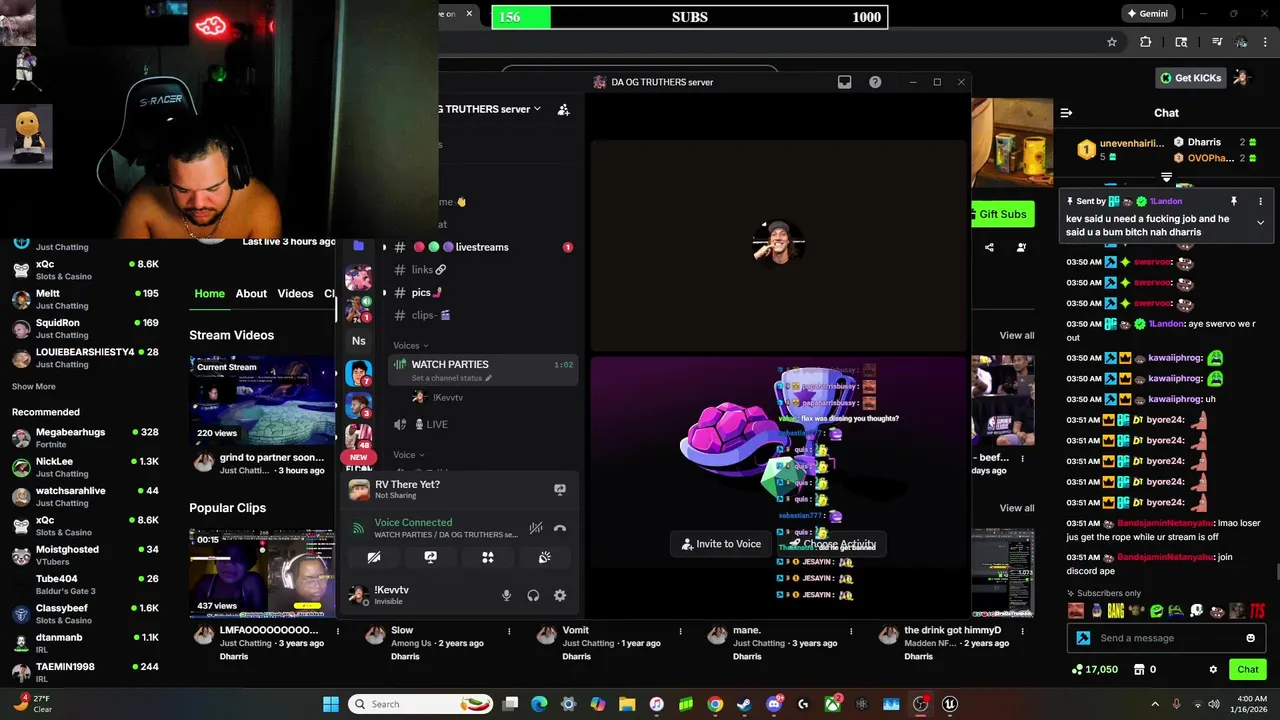Screen dimensions: 1280x720
Task: Open the Activities grid icon in voice panel
Action: 488,557
